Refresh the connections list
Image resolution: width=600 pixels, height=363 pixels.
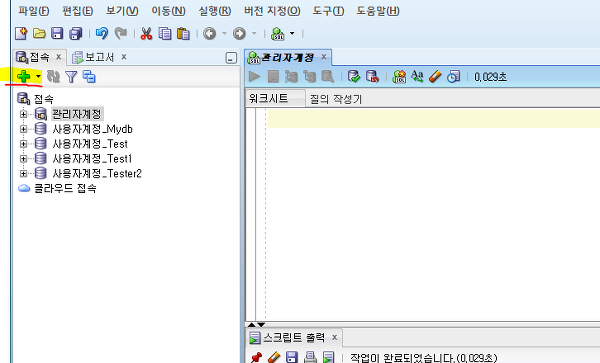pos(53,77)
